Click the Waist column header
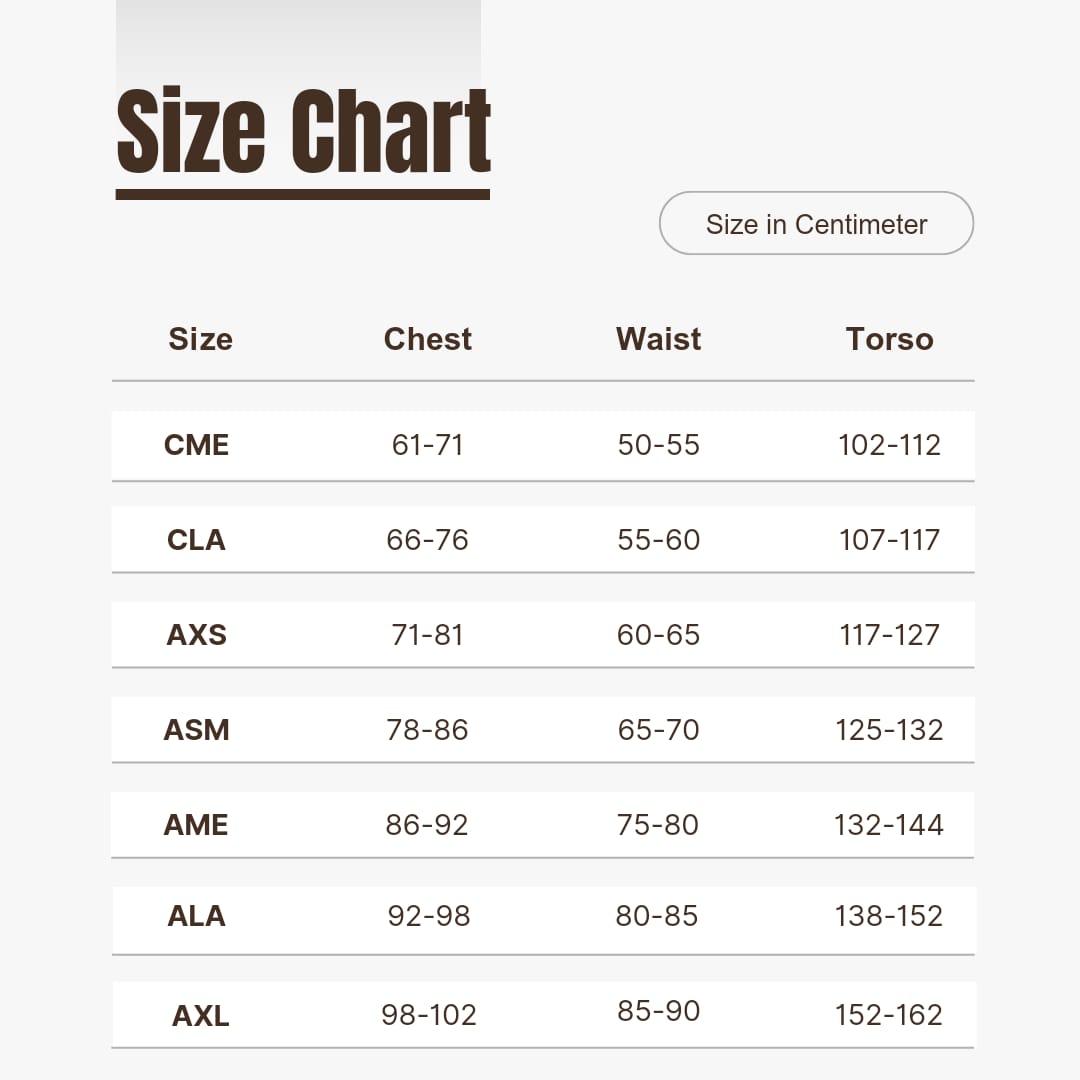The width and height of the screenshot is (1080, 1080). click(658, 339)
